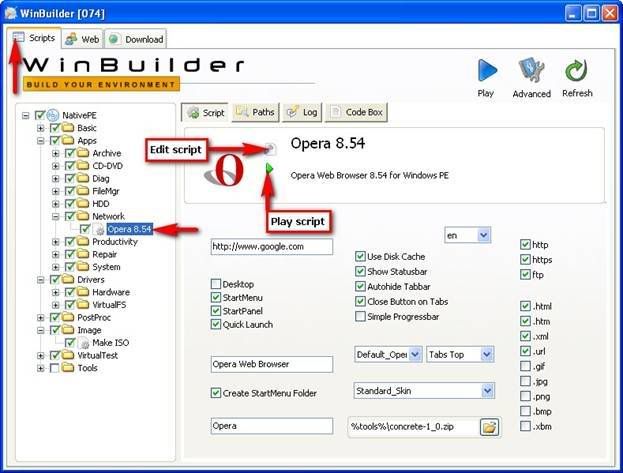
Task: Click the Diag folder icon
Action: tap(83, 178)
